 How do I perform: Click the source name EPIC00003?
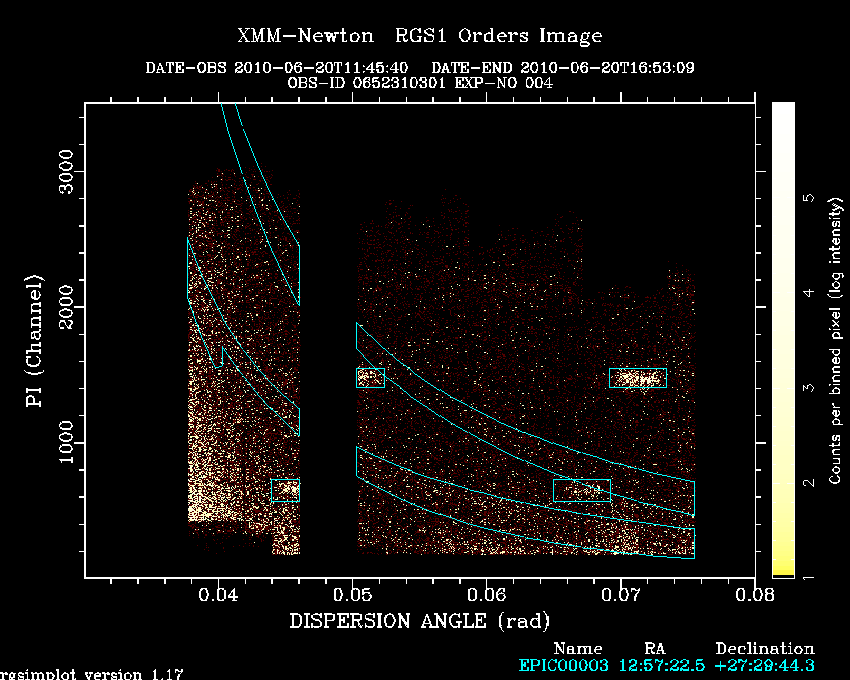(563, 665)
